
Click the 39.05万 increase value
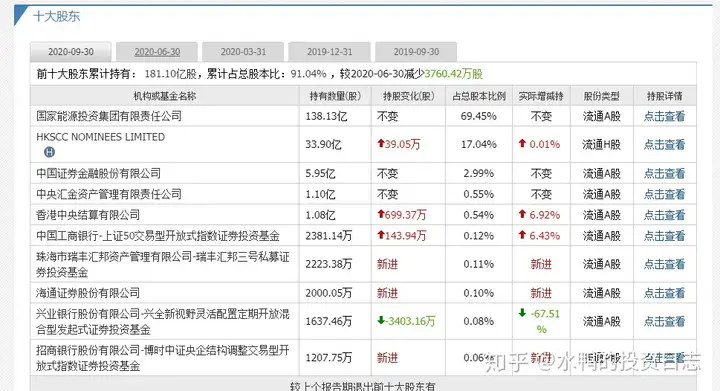[399, 144]
